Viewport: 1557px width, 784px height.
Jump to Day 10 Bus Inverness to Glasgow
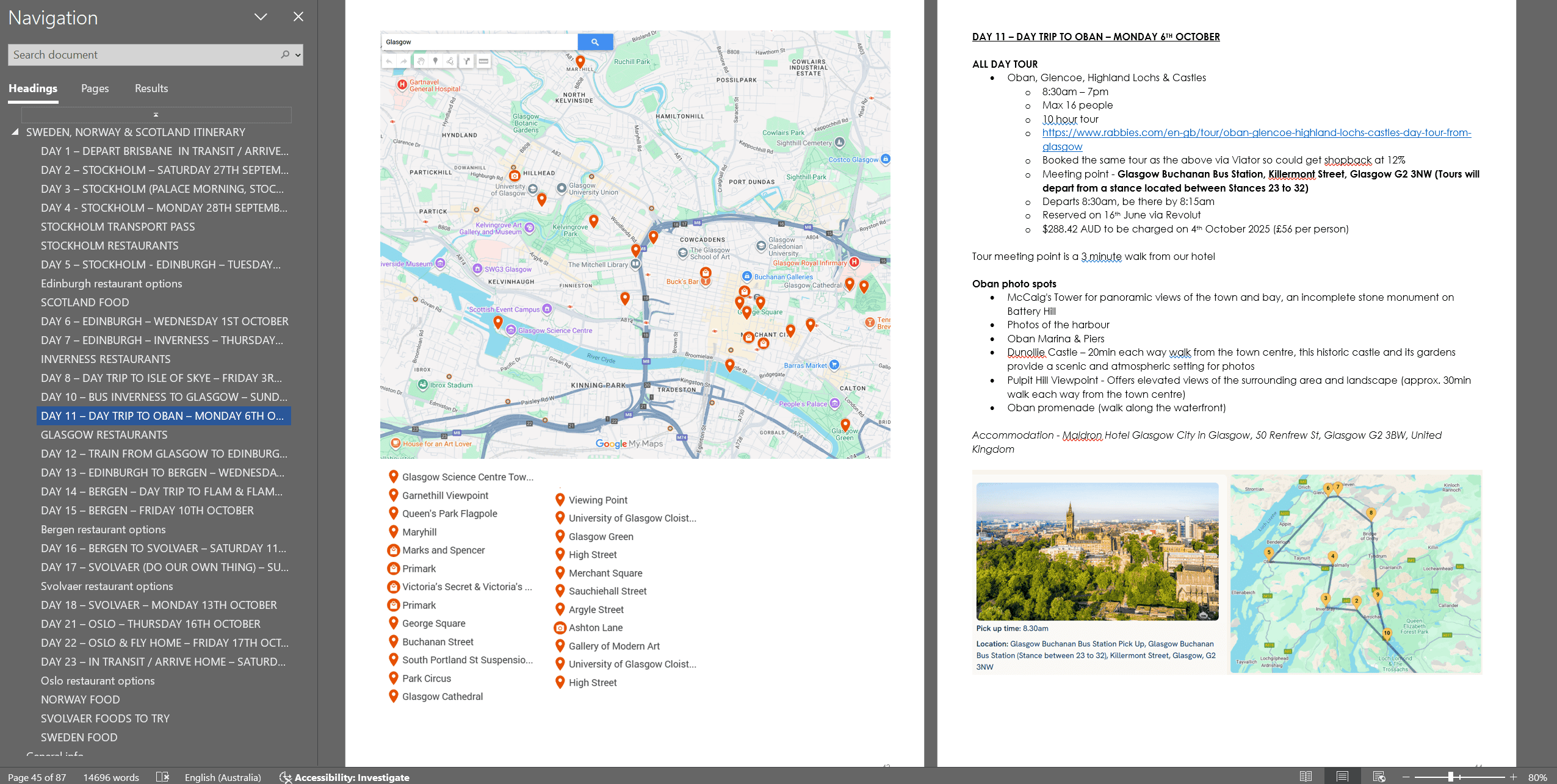(x=164, y=397)
